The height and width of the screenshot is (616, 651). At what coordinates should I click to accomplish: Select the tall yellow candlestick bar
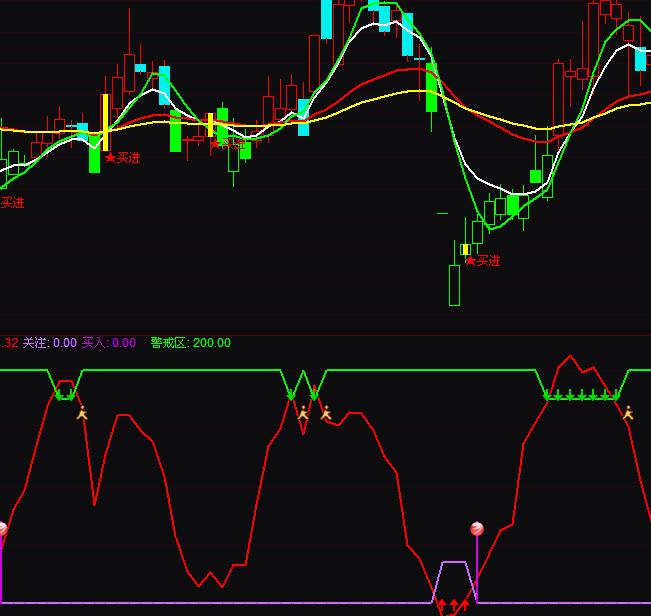point(105,122)
